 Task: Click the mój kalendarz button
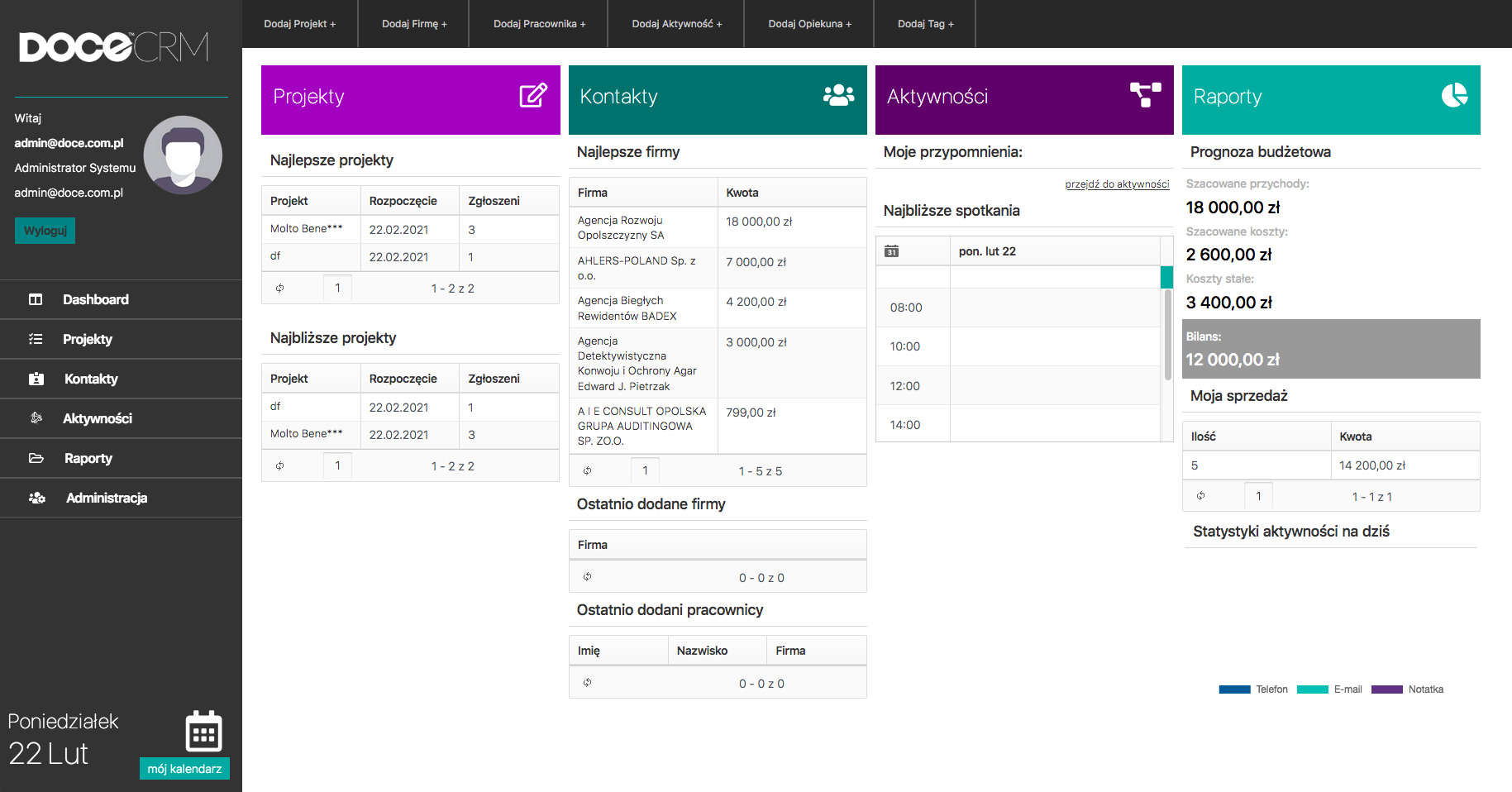click(184, 769)
